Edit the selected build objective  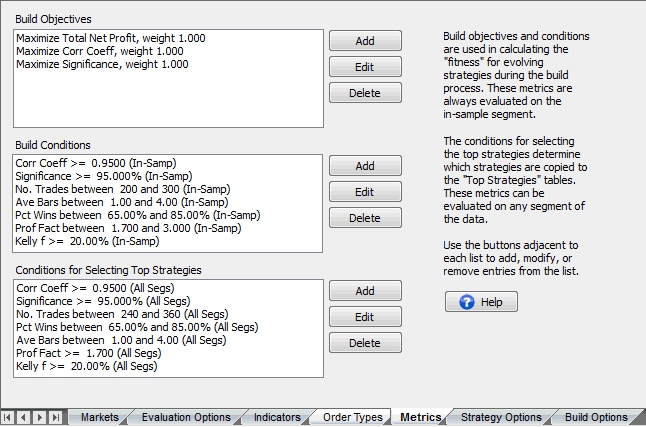365,67
